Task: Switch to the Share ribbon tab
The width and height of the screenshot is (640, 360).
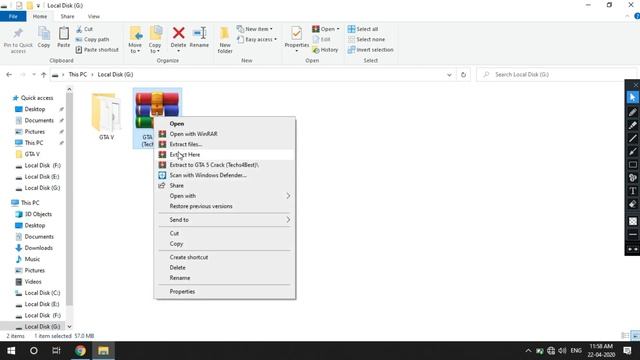Action: click(x=67, y=16)
